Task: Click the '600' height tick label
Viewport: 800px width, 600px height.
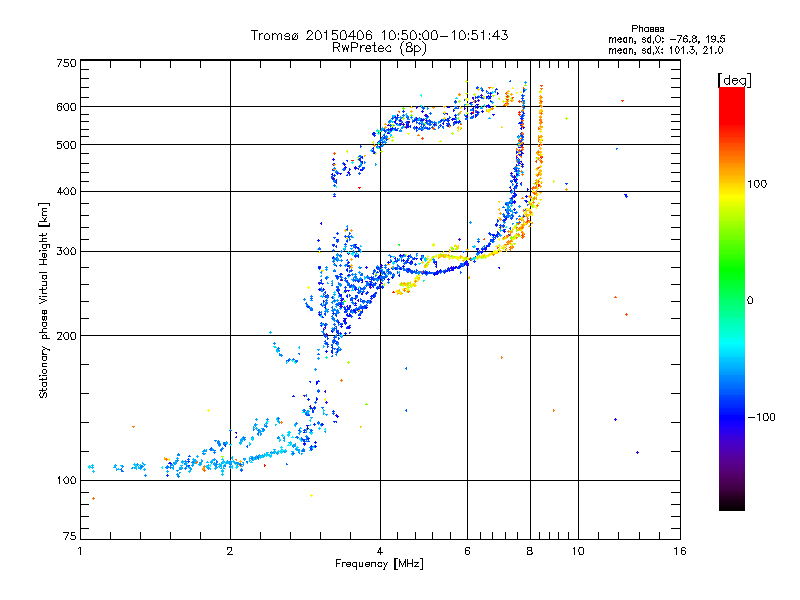Action: [66, 107]
